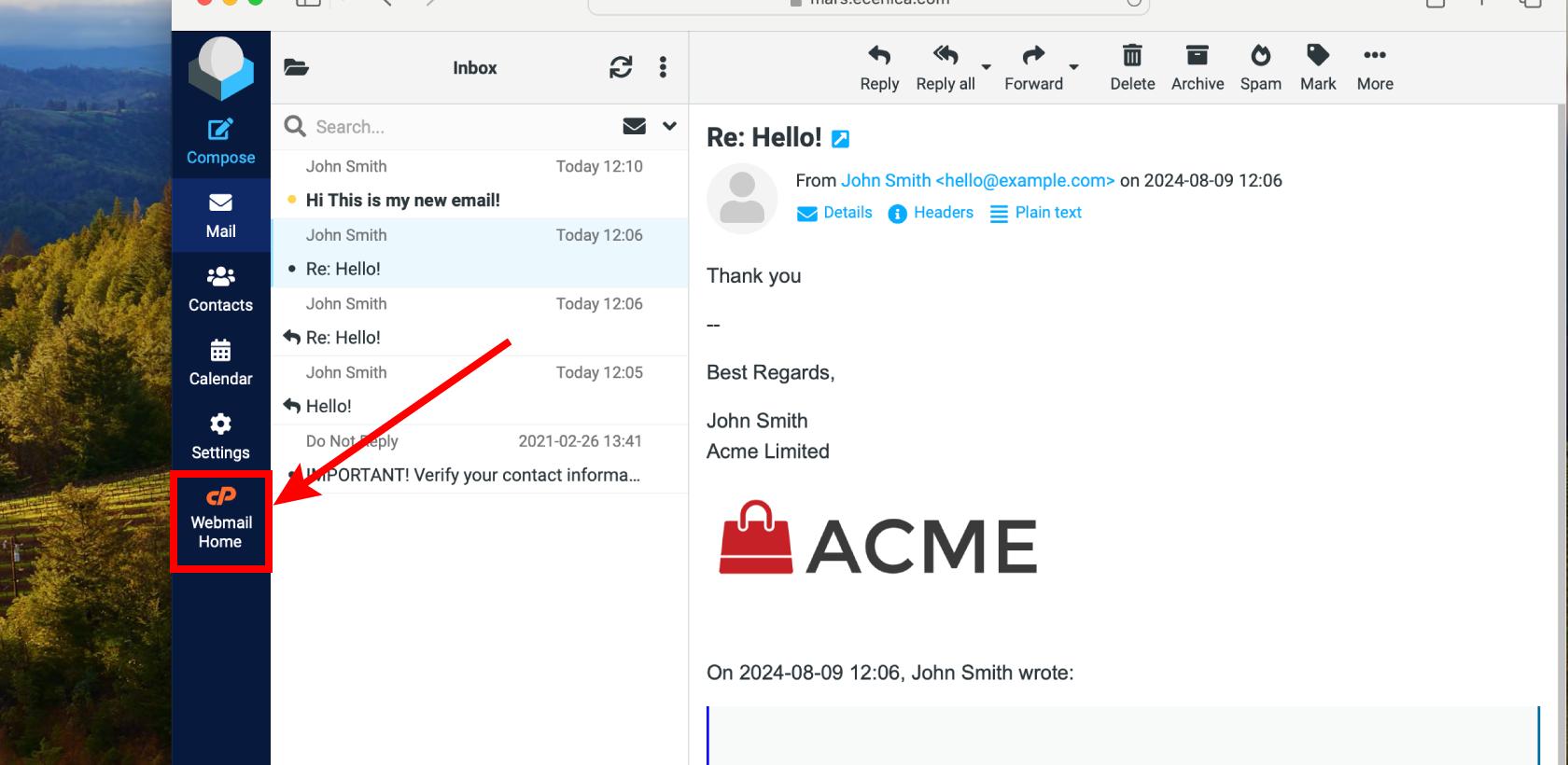
Task: Open message in new window icon
Action: pyautogui.click(x=840, y=139)
